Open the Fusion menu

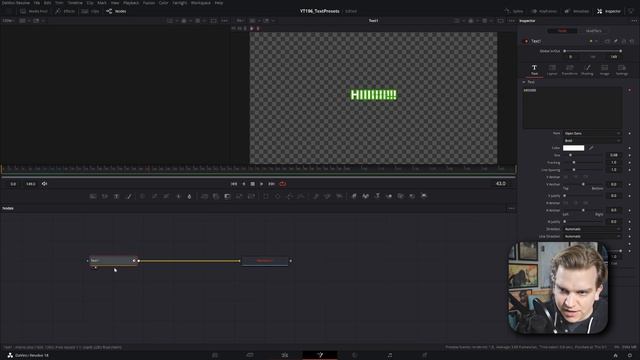[x=149, y=3]
